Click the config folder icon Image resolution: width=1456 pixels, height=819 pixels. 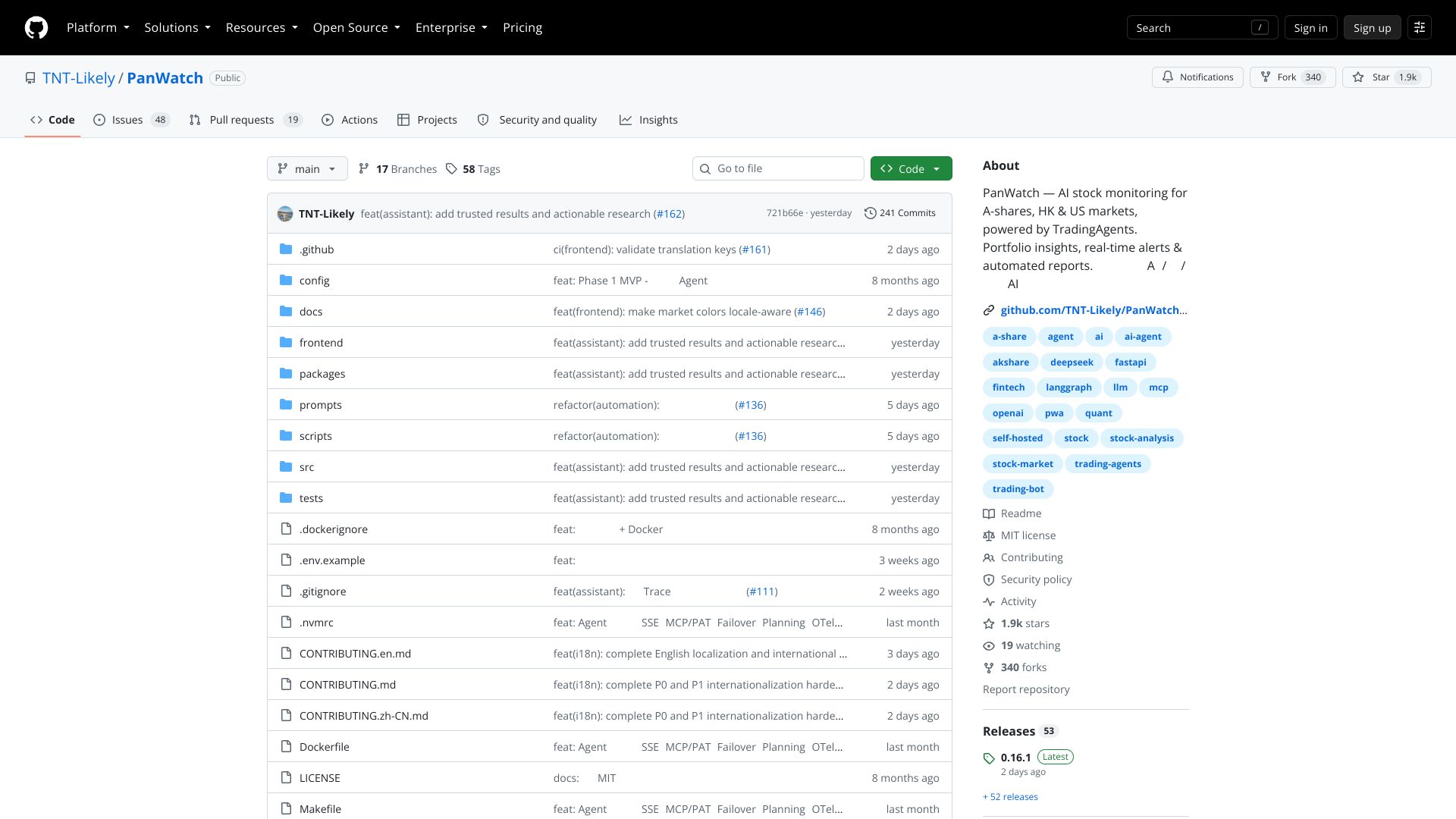coord(286,280)
